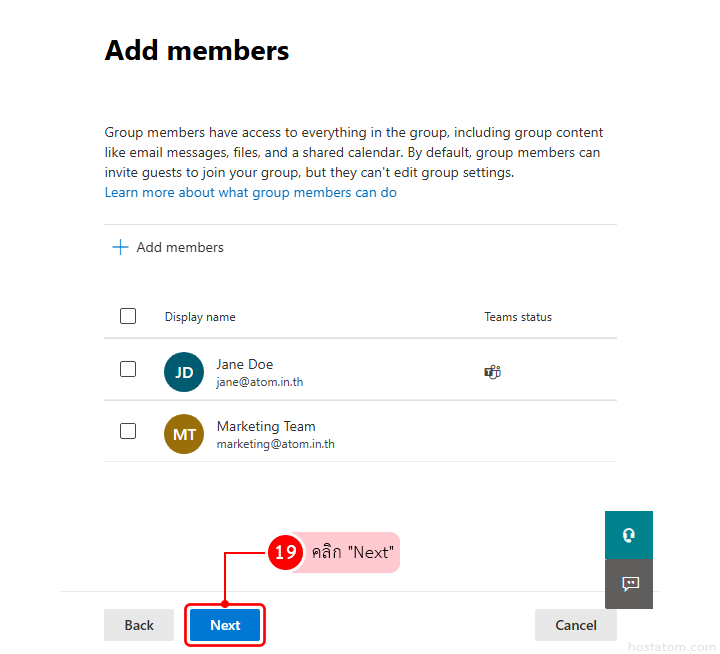Click the plus icon beside Add members
The height and width of the screenshot is (654, 720).
click(x=120, y=247)
